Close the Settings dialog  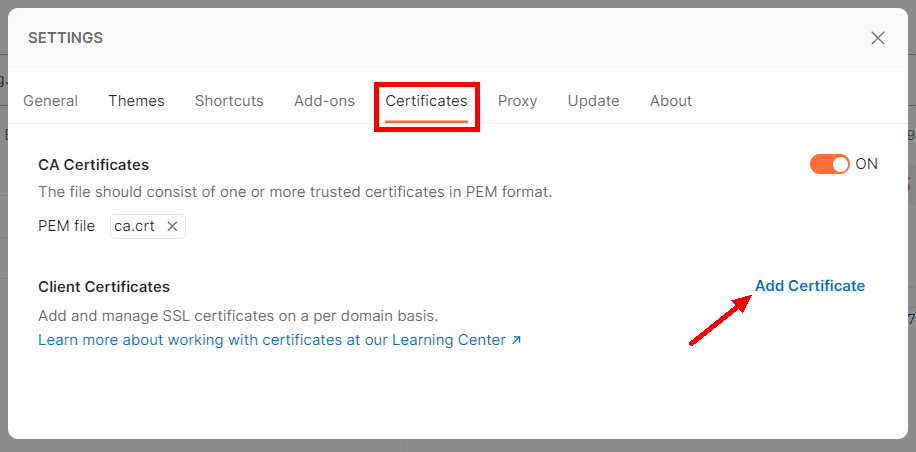pos(878,38)
